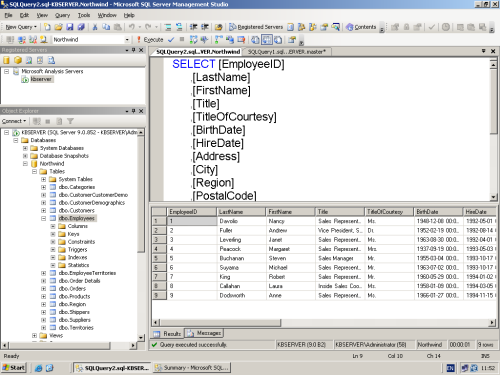Viewport: 500px width, 375px height.
Task: Click the Davolio cell in results
Action: pos(241,221)
